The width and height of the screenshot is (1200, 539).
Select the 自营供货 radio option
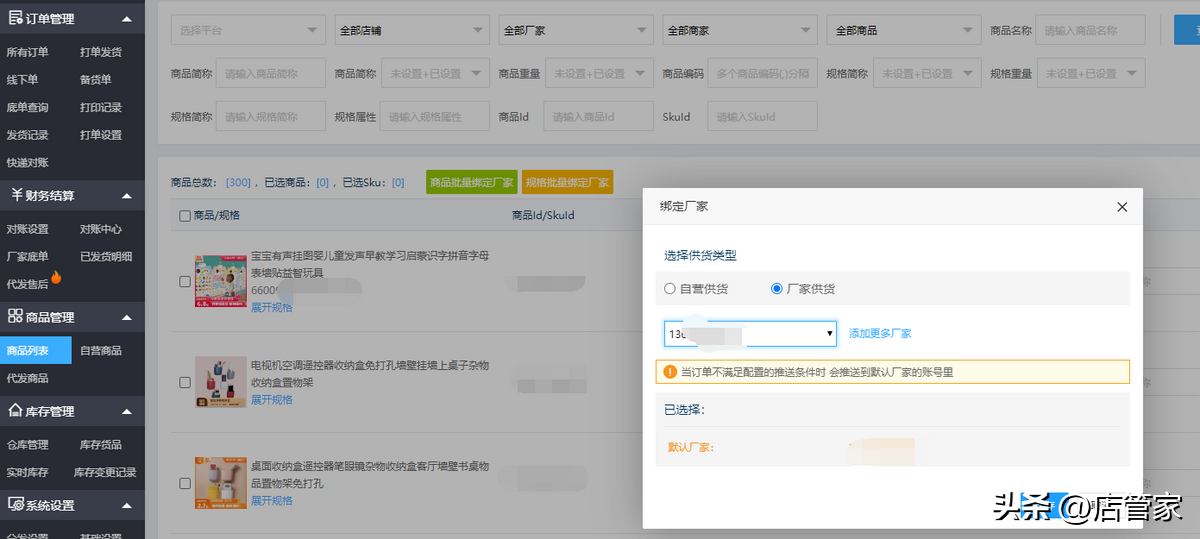click(x=670, y=289)
